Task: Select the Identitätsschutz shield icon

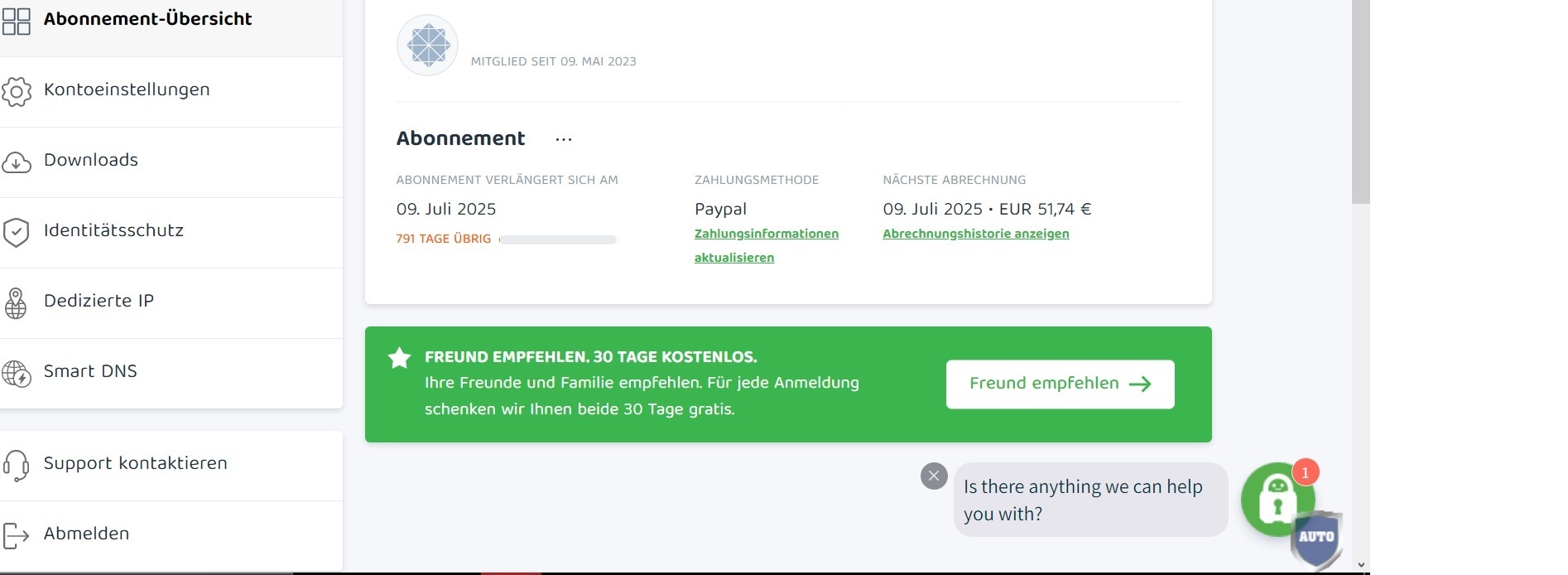Action: (x=16, y=233)
